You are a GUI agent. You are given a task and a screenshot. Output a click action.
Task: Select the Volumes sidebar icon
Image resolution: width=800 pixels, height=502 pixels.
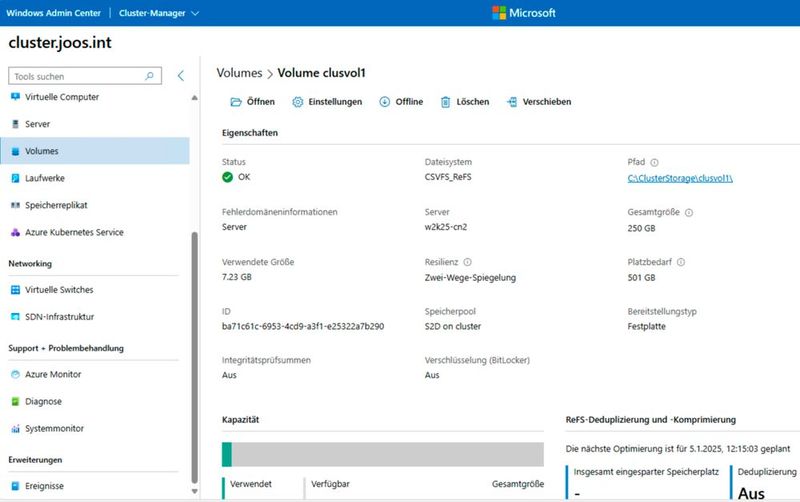pos(15,151)
